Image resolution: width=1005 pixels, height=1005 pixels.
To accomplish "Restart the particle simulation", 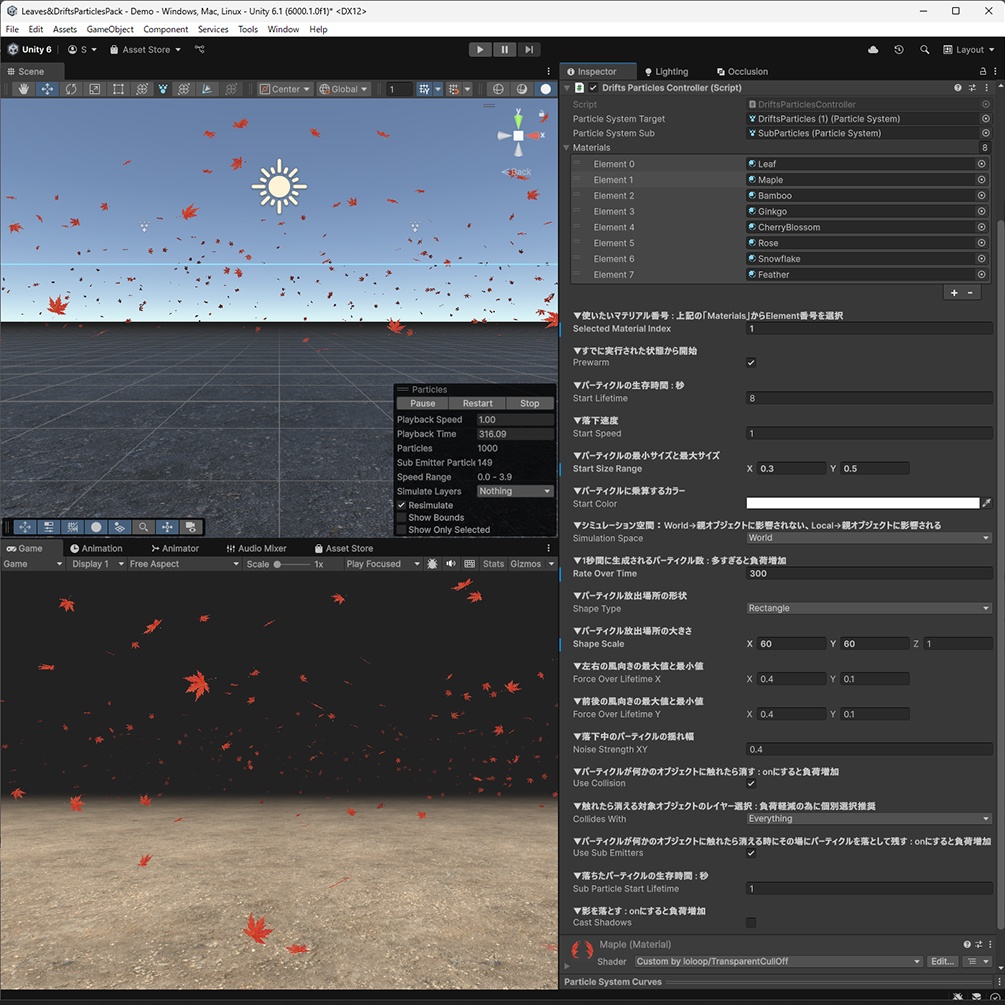I will [x=478, y=404].
